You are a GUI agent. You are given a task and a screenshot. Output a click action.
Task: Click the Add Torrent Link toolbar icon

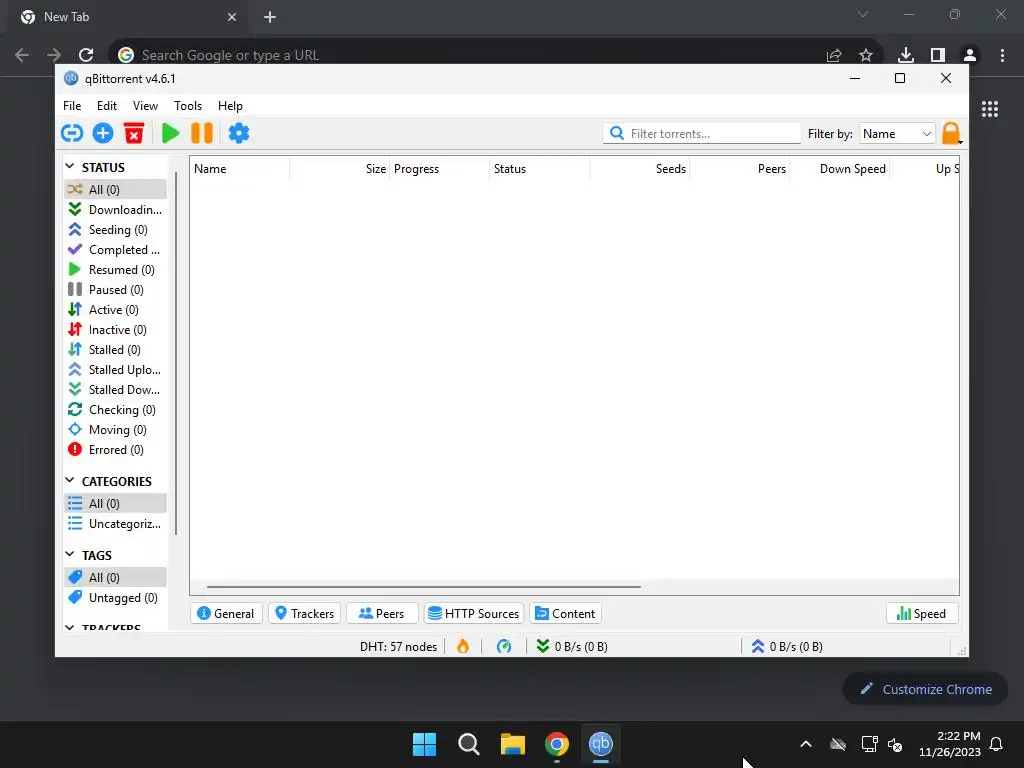(x=72, y=133)
